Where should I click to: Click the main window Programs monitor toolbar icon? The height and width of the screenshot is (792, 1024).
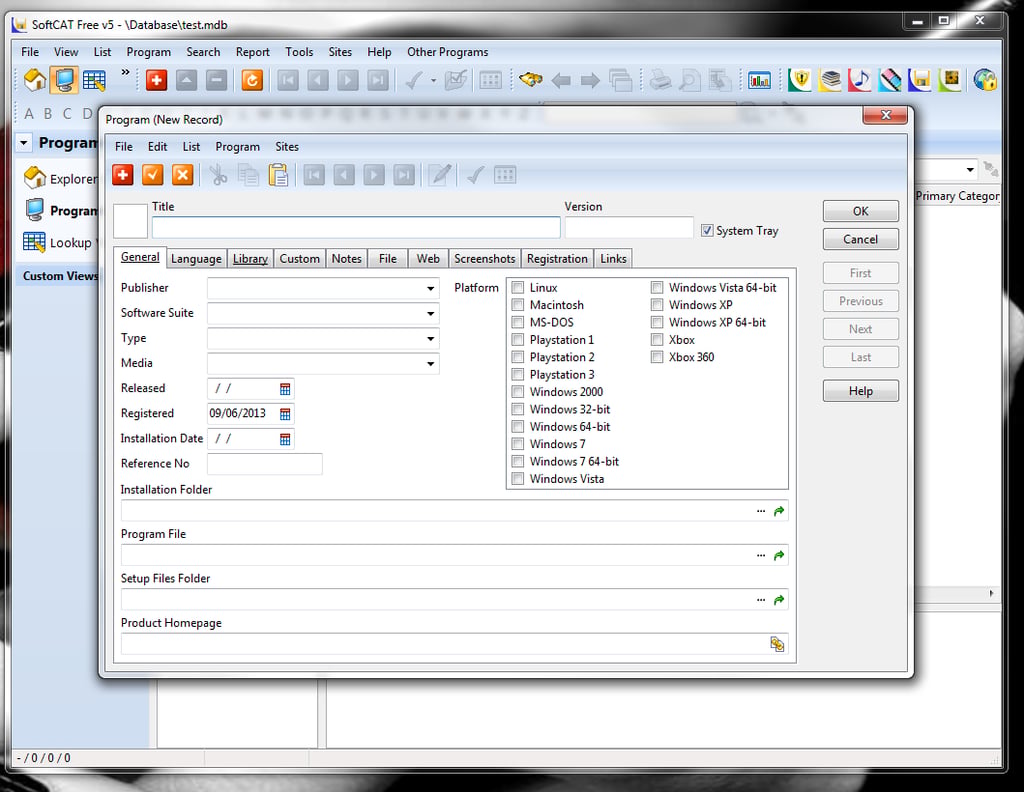tap(65, 80)
